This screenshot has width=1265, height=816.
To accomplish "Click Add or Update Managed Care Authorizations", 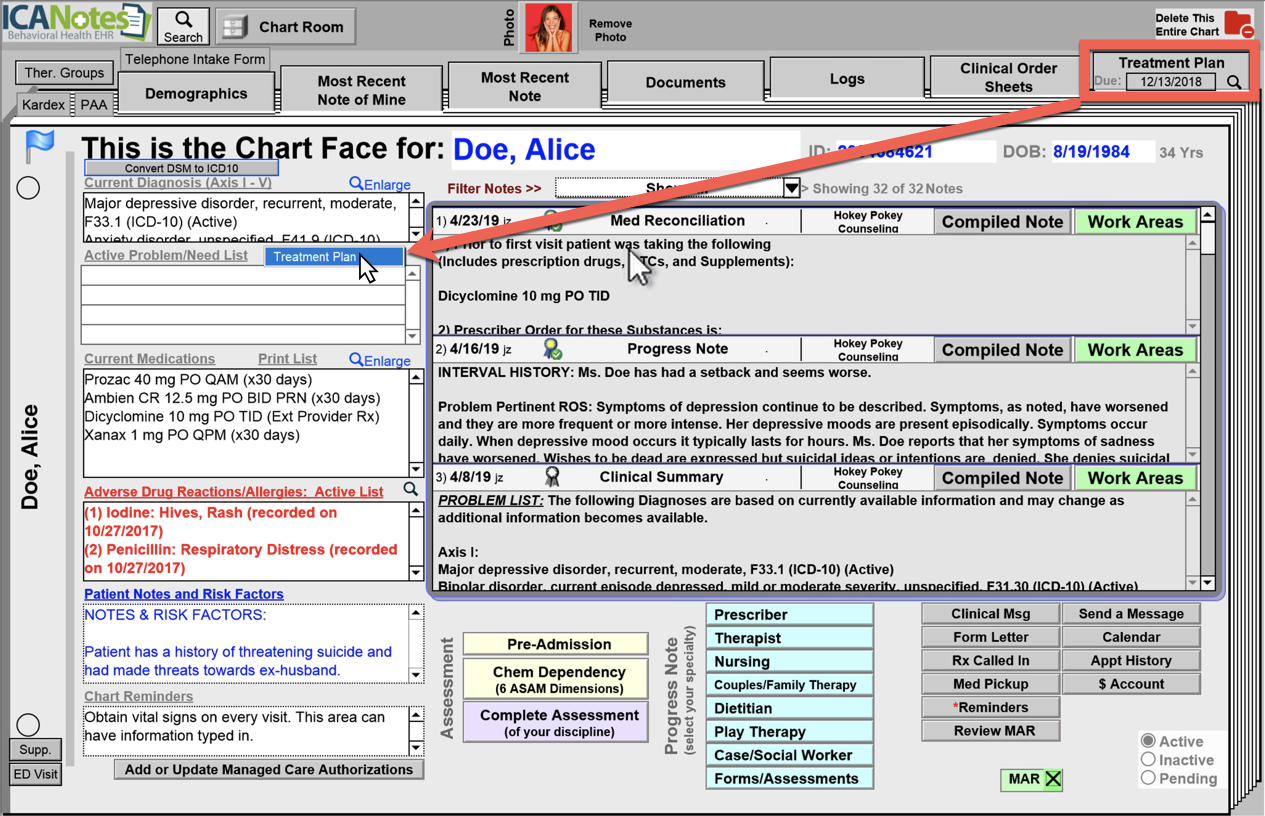I will tap(268, 770).
